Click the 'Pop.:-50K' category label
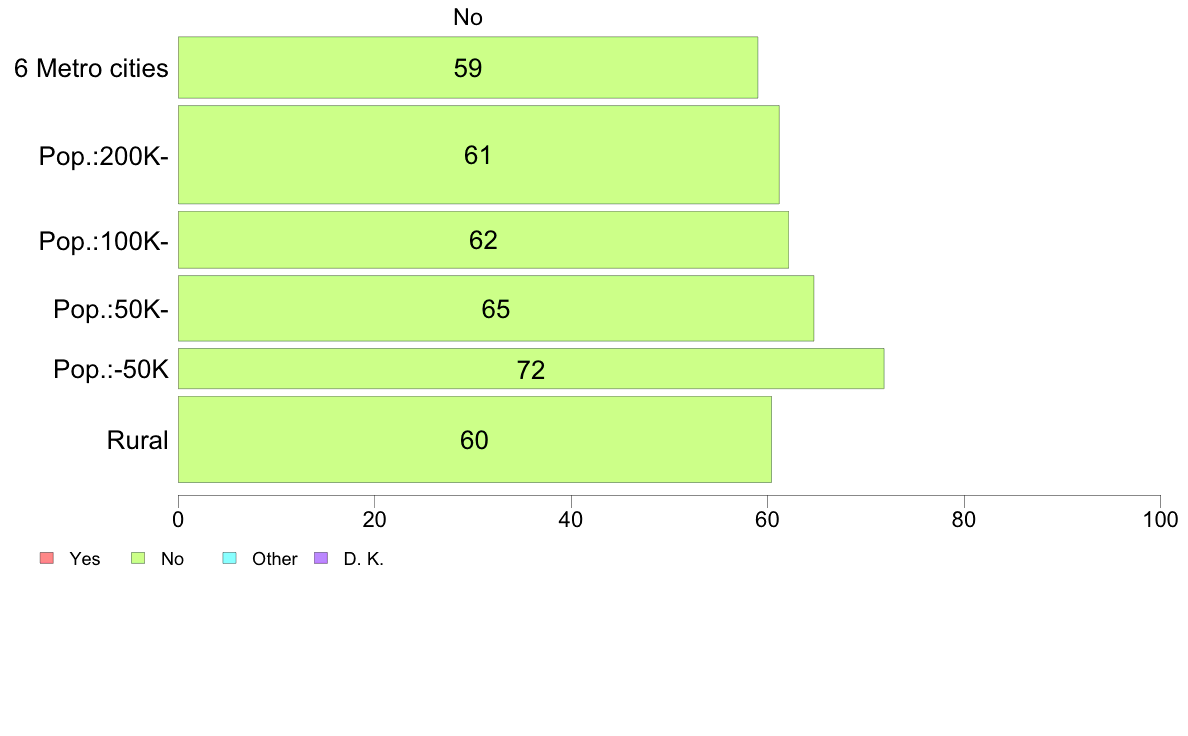 point(111,371)
